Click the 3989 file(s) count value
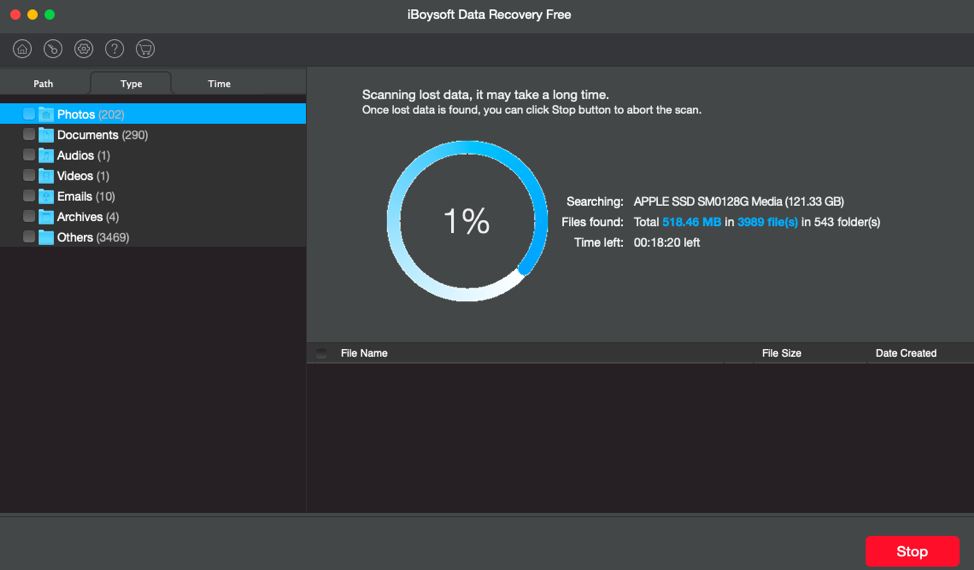 coord(767,222)
